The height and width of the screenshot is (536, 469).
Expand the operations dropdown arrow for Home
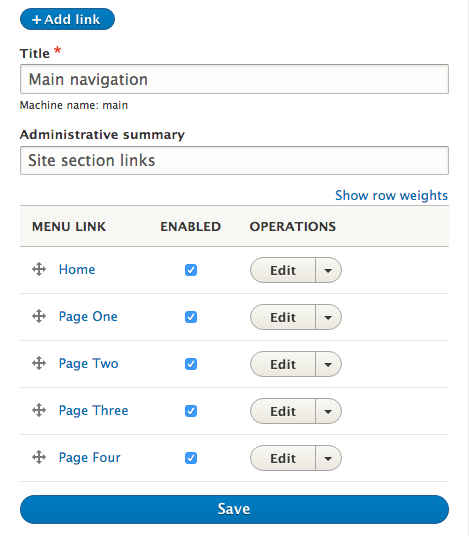pyautogui.click(x=328, y=270)
